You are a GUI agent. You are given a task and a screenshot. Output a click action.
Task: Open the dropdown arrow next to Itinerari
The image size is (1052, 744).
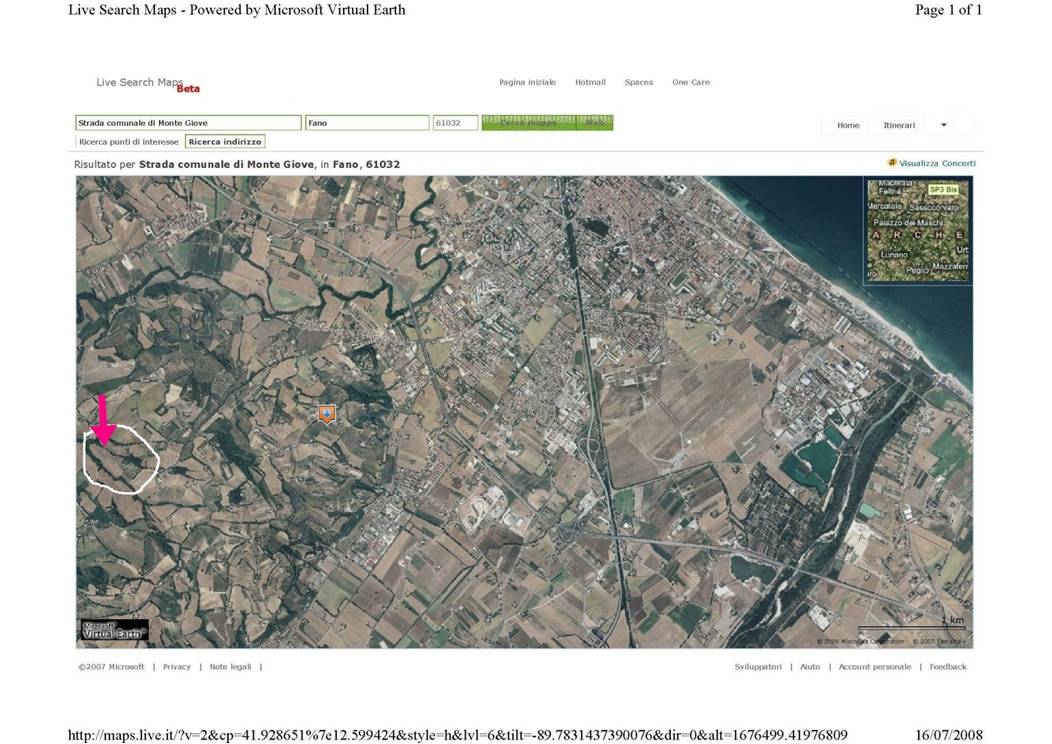pos(943,125)
